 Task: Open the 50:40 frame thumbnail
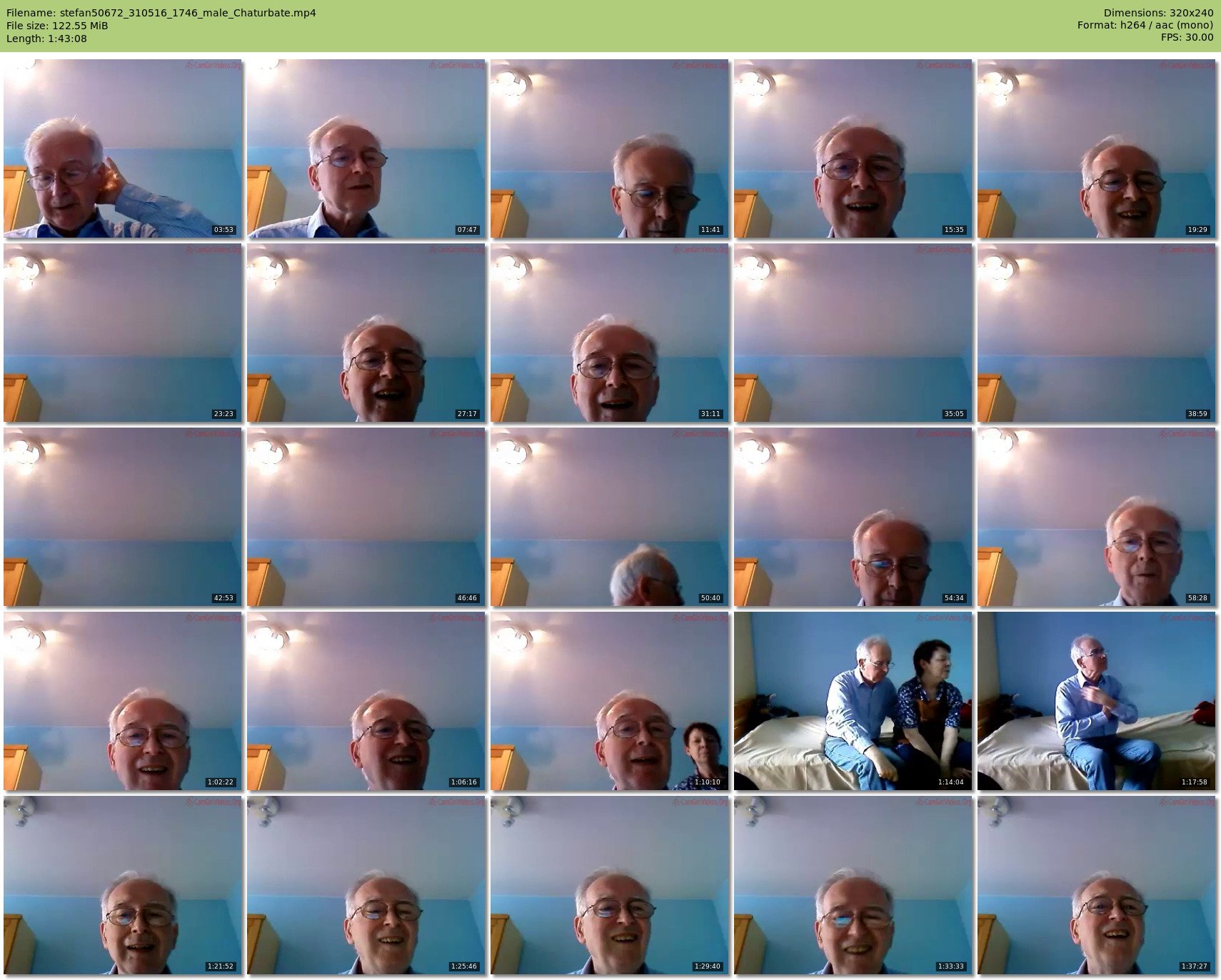click(x=610, y=517)
